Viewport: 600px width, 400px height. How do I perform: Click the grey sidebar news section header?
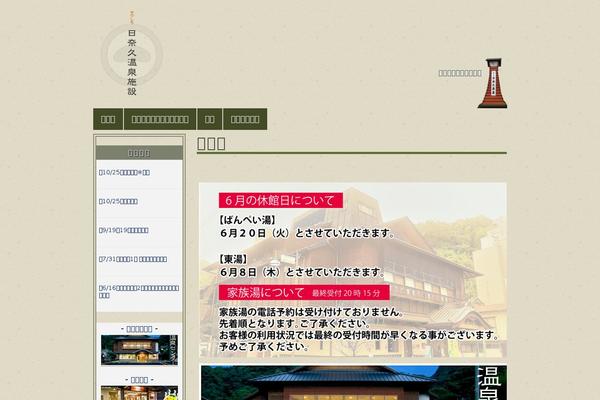(x=139, y=153)
